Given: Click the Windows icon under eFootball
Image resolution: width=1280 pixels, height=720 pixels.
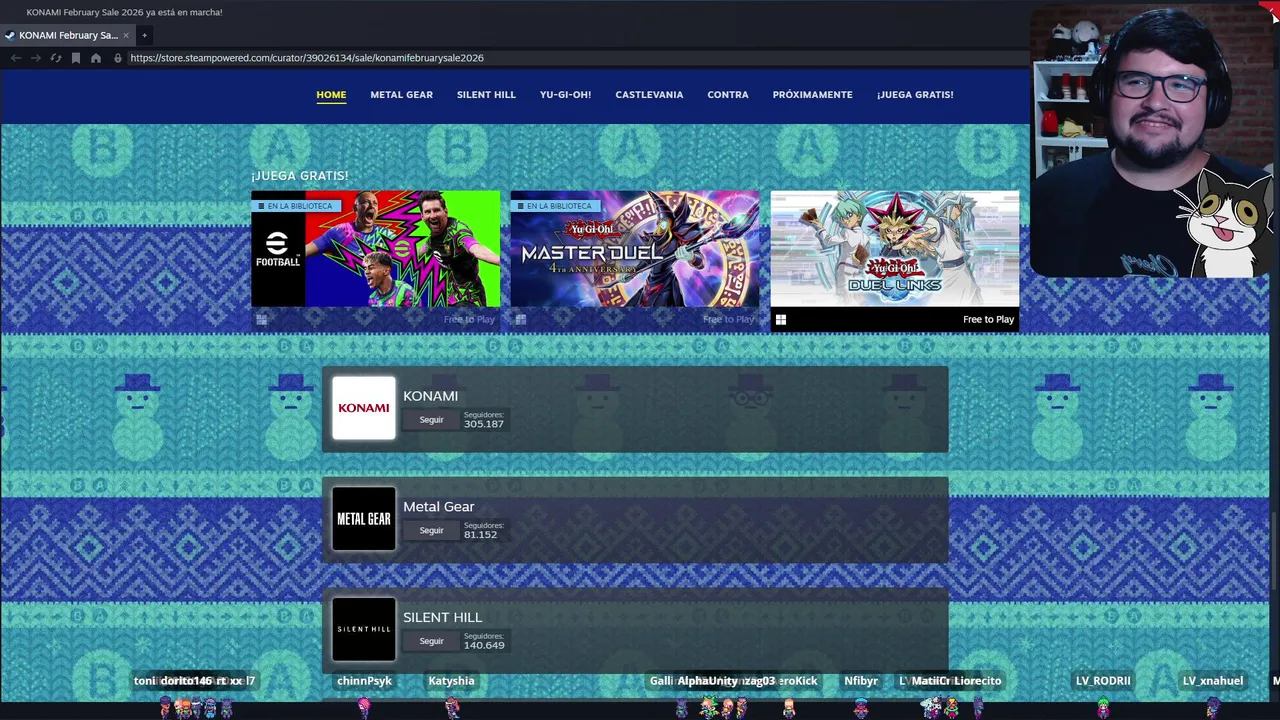Looking at the screenshot, I should pos(261,320).
